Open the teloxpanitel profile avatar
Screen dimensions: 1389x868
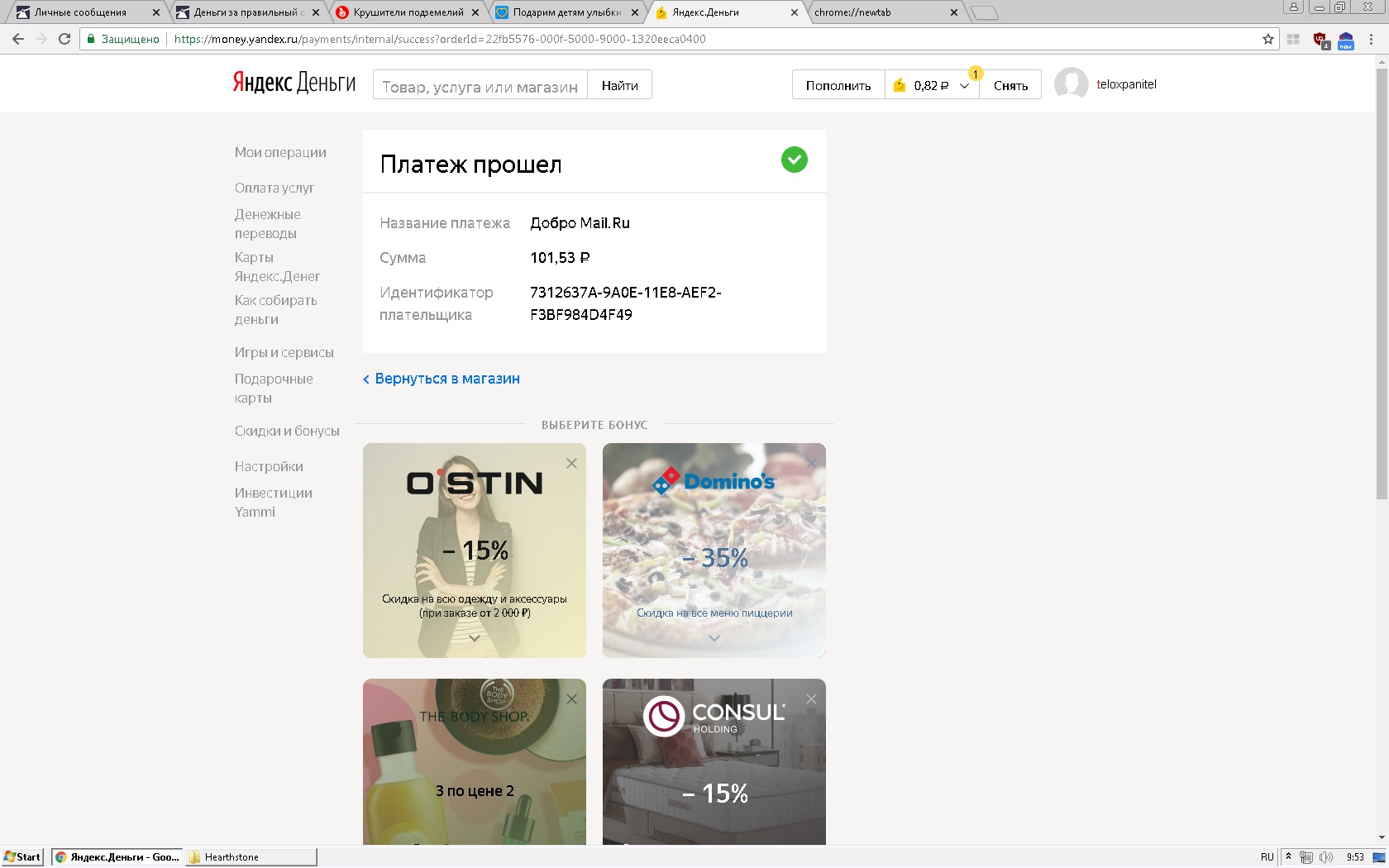(1072, 84)
